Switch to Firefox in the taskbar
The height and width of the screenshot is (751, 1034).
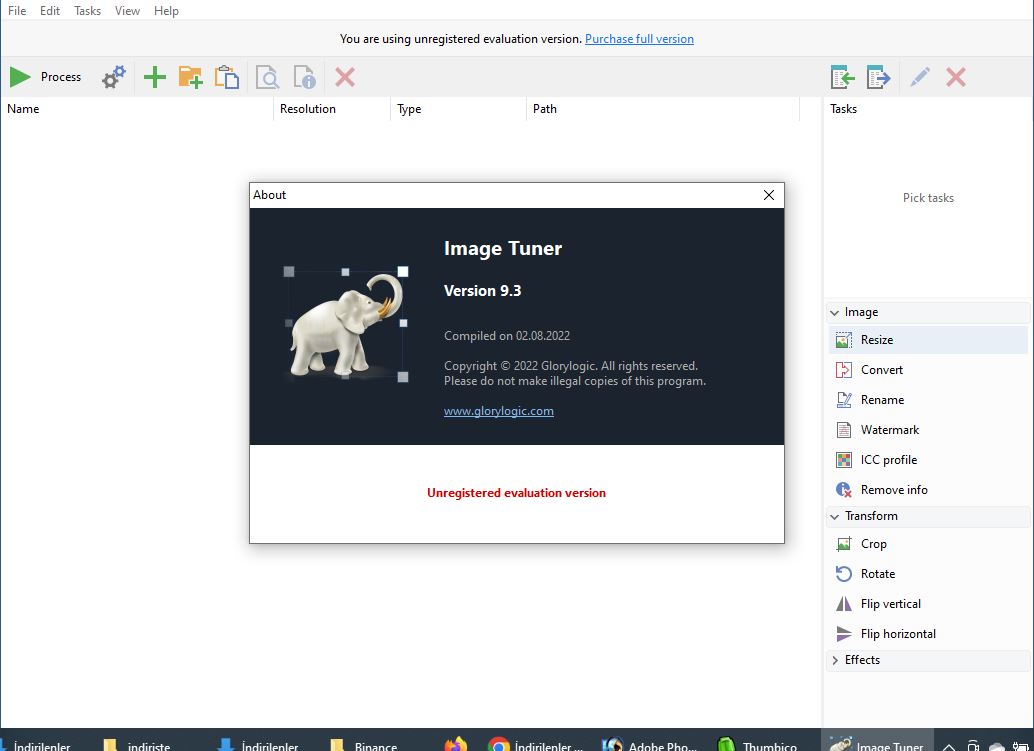456,744
